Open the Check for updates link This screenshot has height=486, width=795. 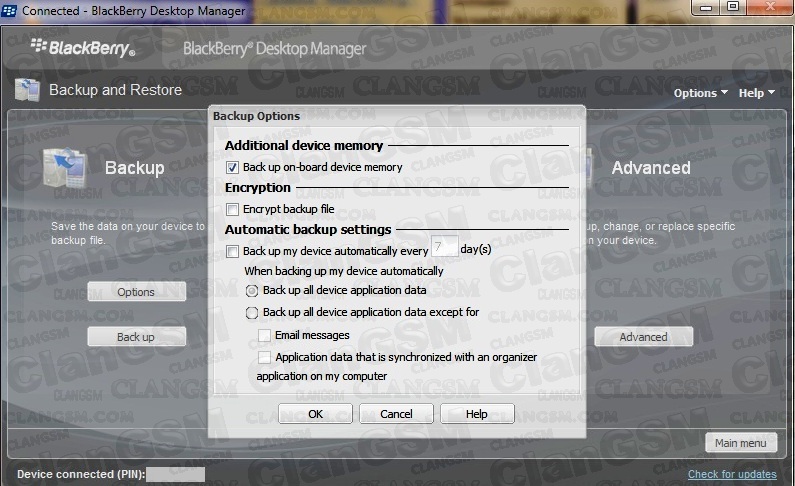pos(732,474)
